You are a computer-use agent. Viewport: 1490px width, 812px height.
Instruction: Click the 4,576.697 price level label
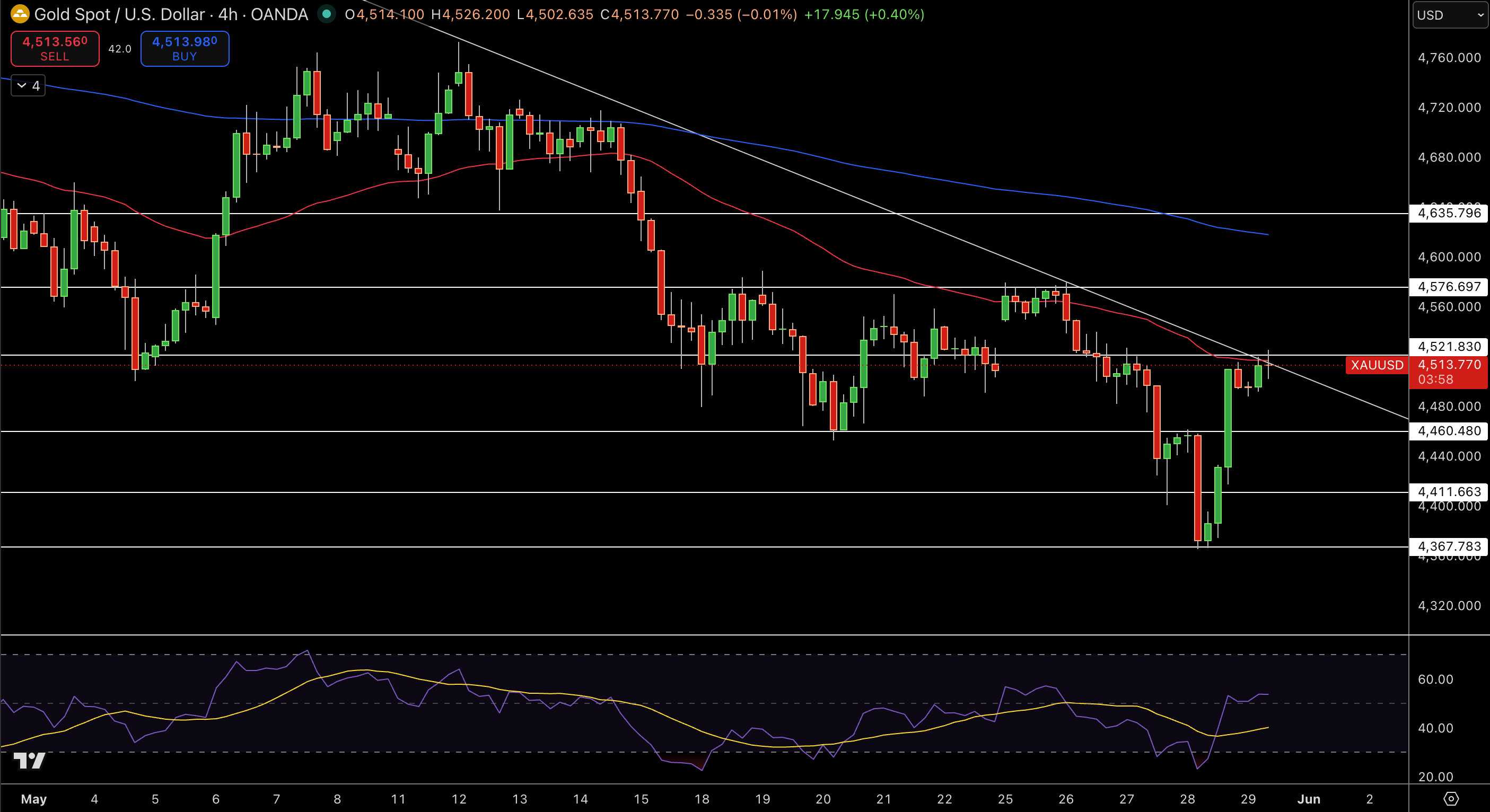[x=1448, y=286]
